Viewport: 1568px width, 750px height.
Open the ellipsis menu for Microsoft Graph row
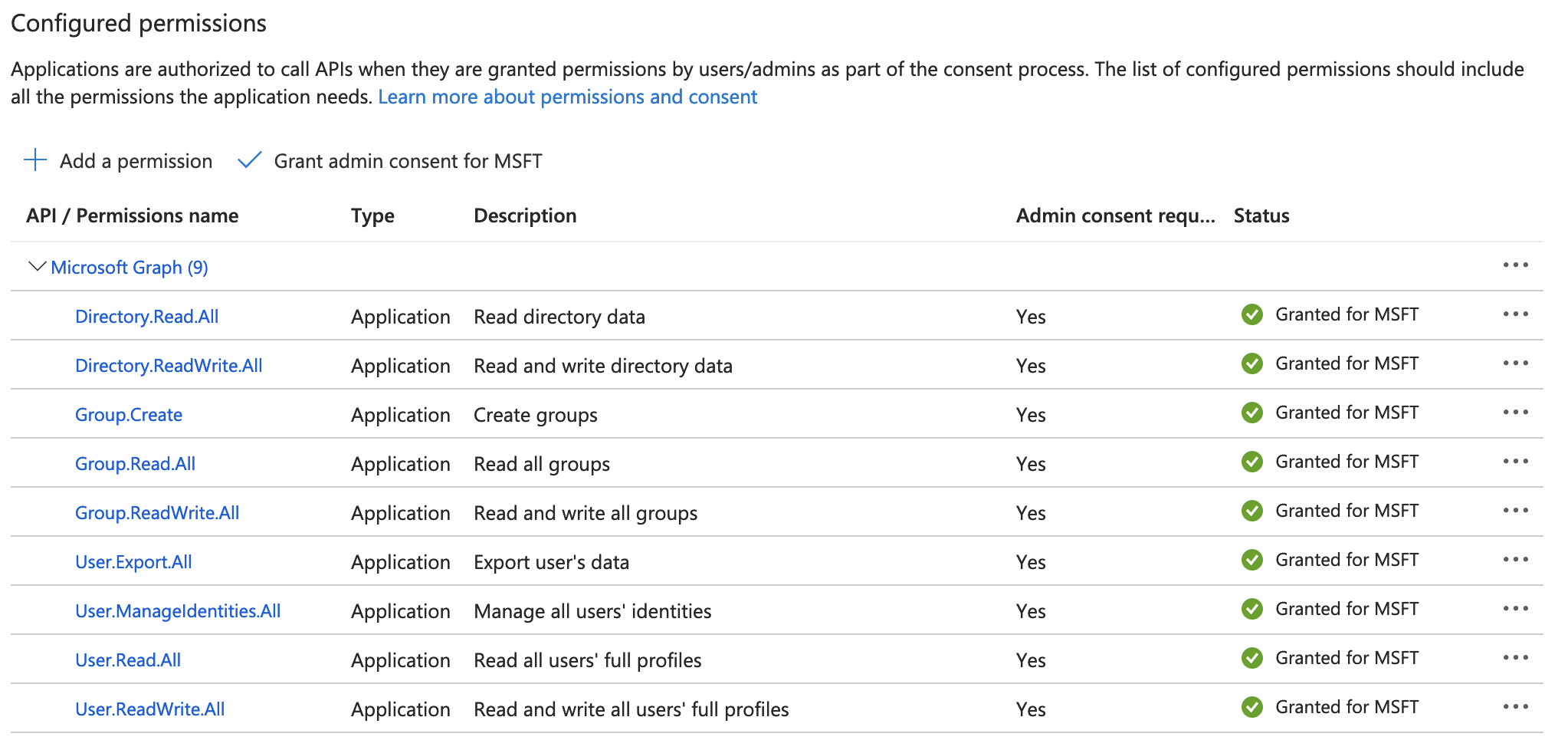point(1516,265)
